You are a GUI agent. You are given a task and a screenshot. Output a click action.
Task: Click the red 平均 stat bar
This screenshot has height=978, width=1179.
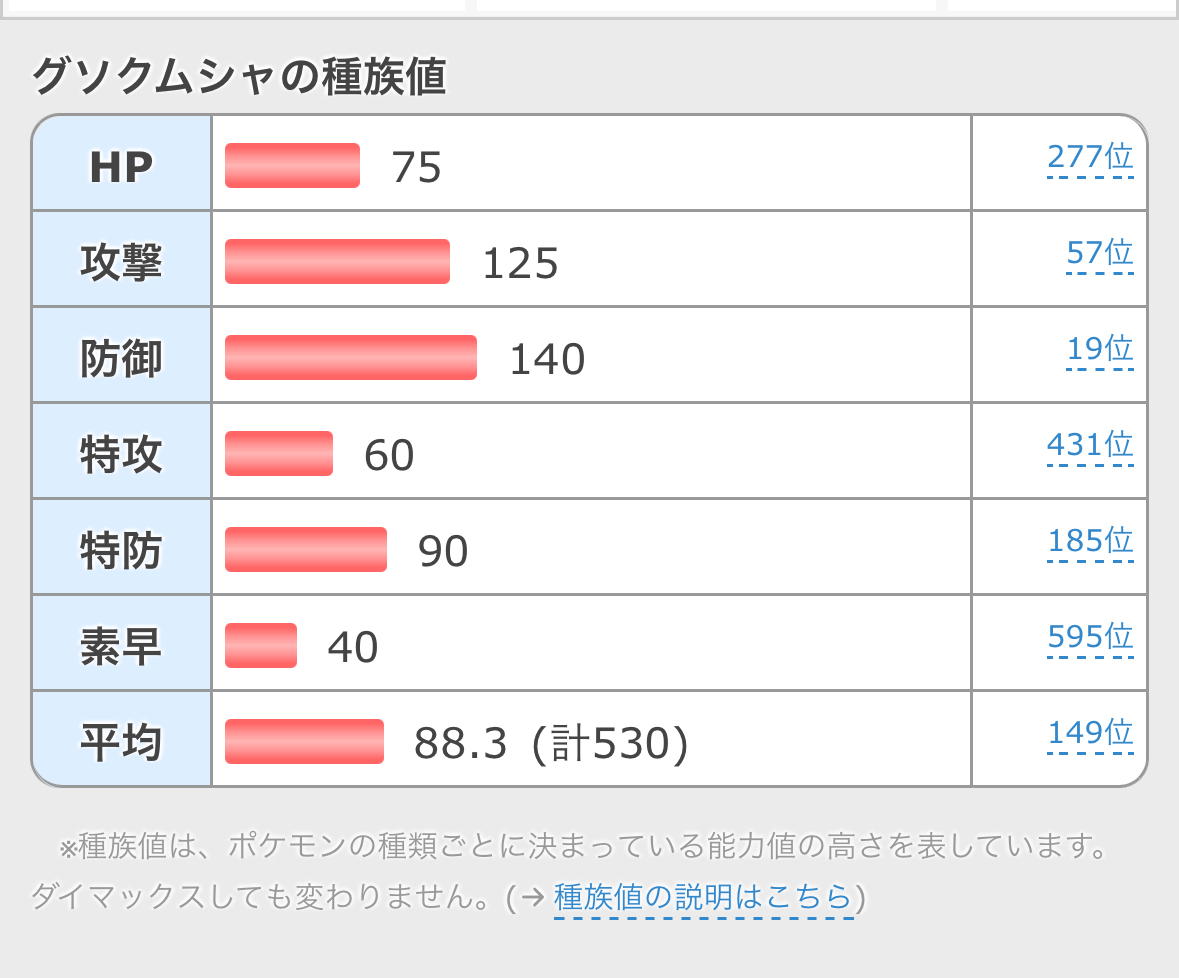[304, 742]
